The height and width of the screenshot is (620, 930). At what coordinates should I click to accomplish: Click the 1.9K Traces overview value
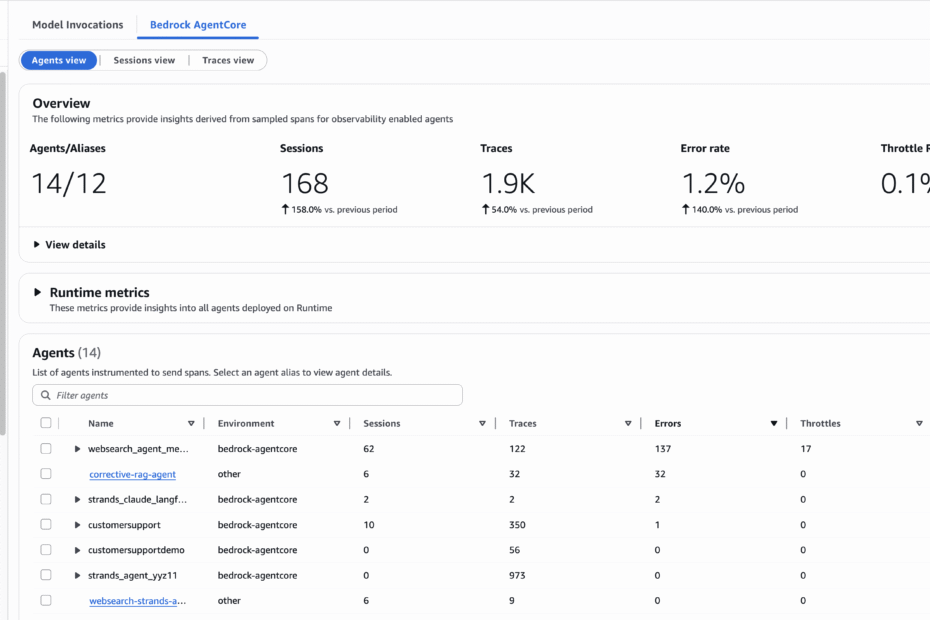[508, 183]
